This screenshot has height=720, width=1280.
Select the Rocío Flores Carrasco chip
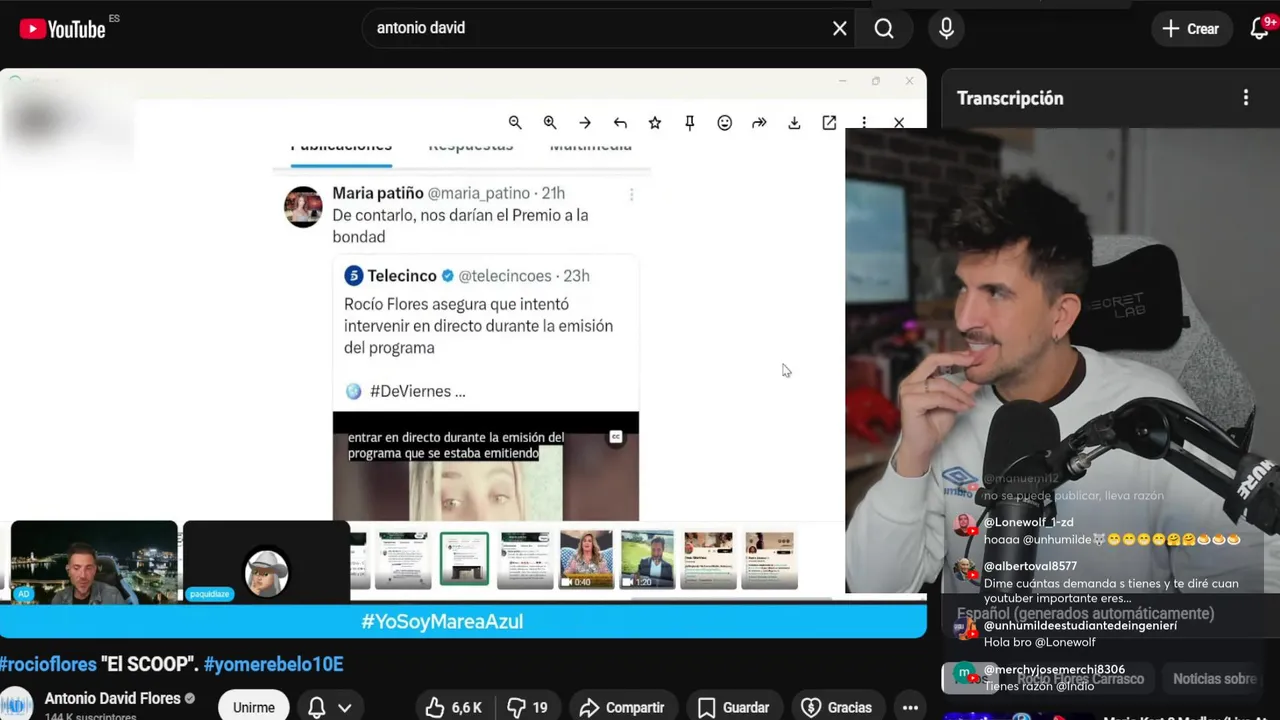pyautogui.click(x=1080, y=679)
